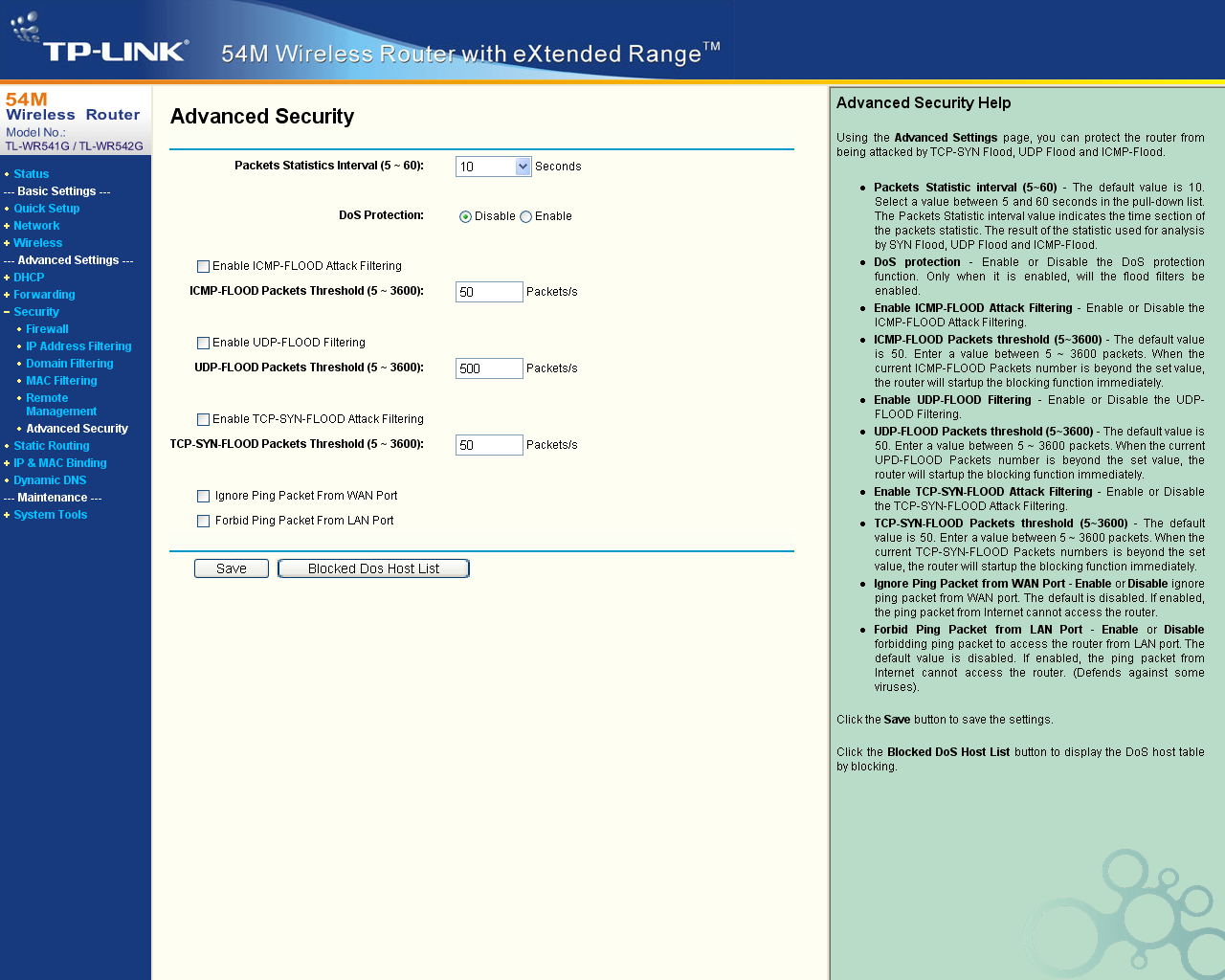1225x980 pixels.
Task: Go to the Status page
Action: click(32, 174)
